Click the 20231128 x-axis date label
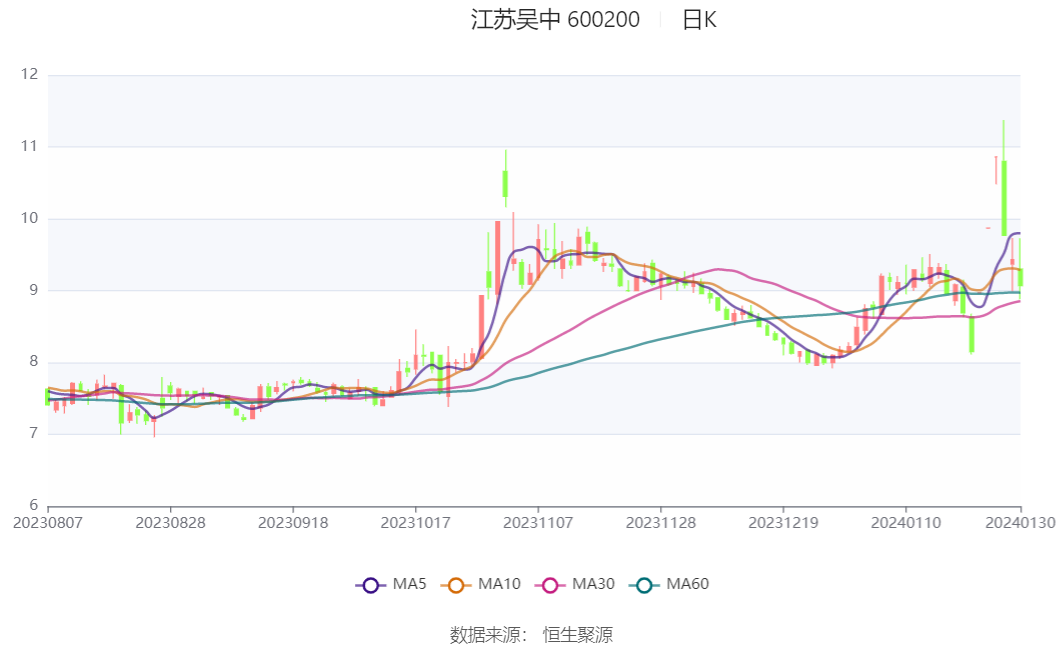1062x646 pixels. [x=660, y=523]
